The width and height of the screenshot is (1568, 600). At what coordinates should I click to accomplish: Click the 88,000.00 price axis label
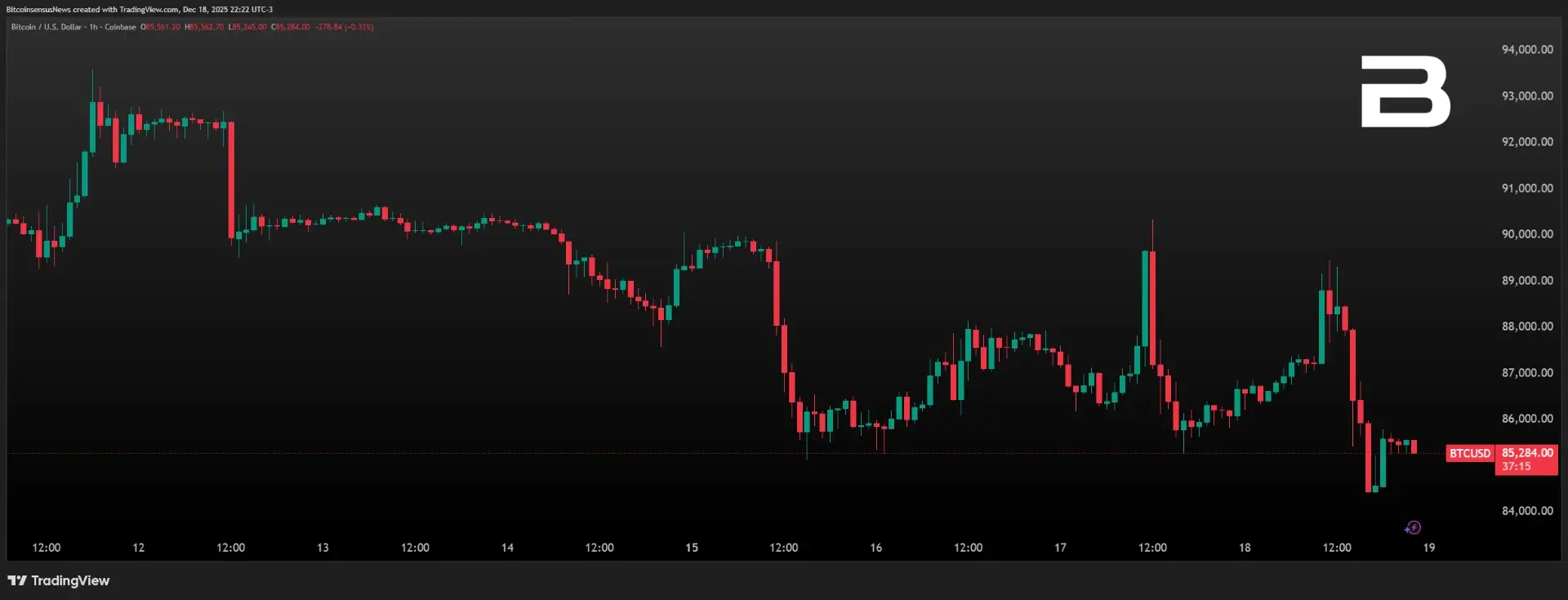click(x=1526, y=327)
